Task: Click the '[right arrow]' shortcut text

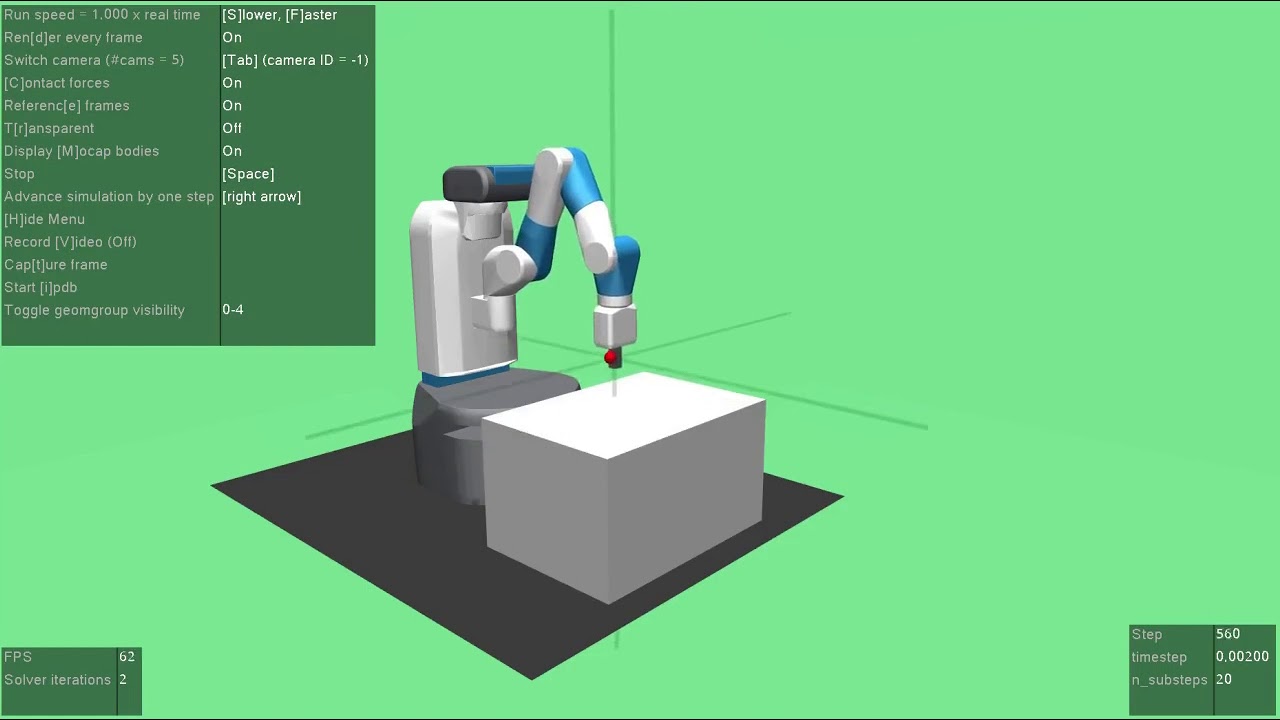Action: click(x=262, y=197)
